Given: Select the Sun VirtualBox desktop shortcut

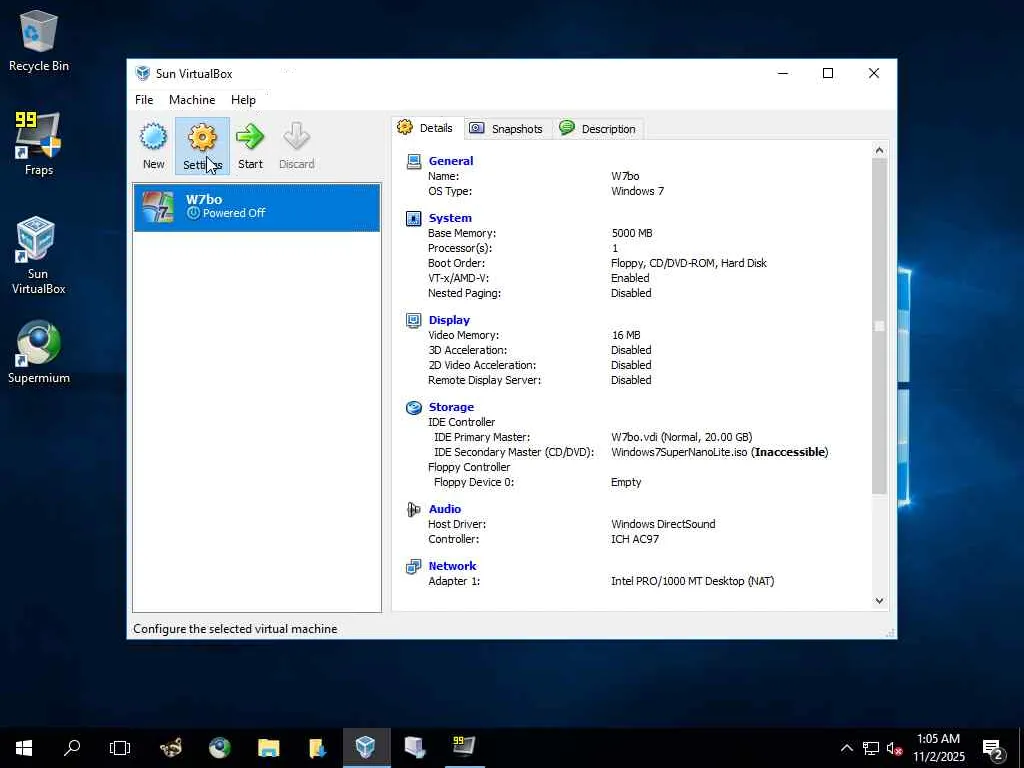Looking at the screenshot, I should [38, 255].
